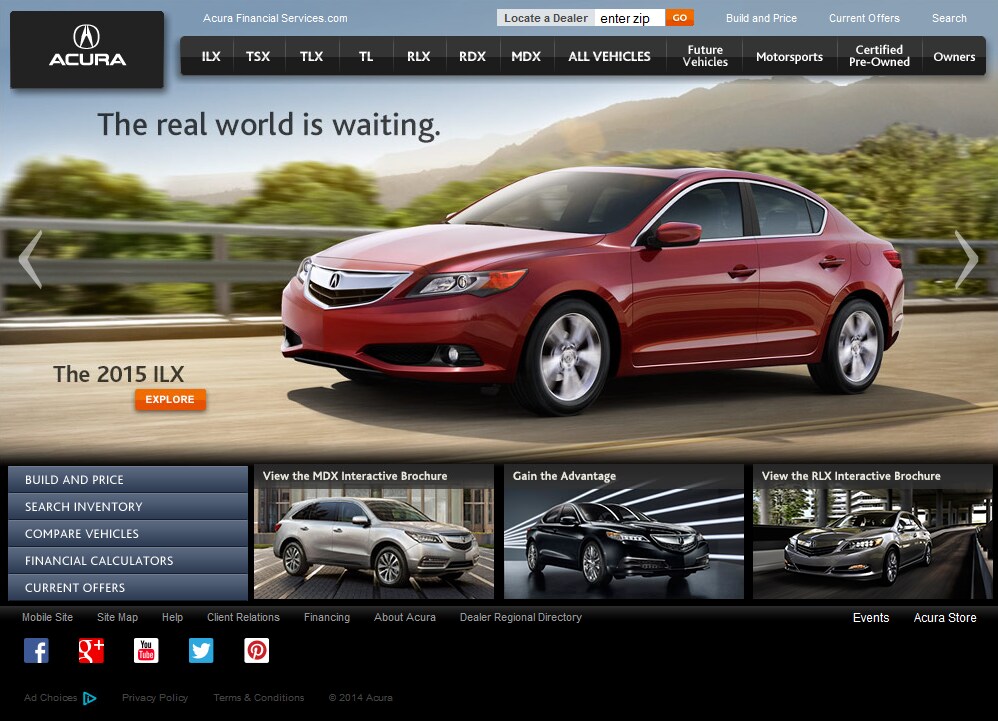This screenshot has width=998, height=721.
Task: Click the "Locate a Dealer" label
Action: coord(545,18)
